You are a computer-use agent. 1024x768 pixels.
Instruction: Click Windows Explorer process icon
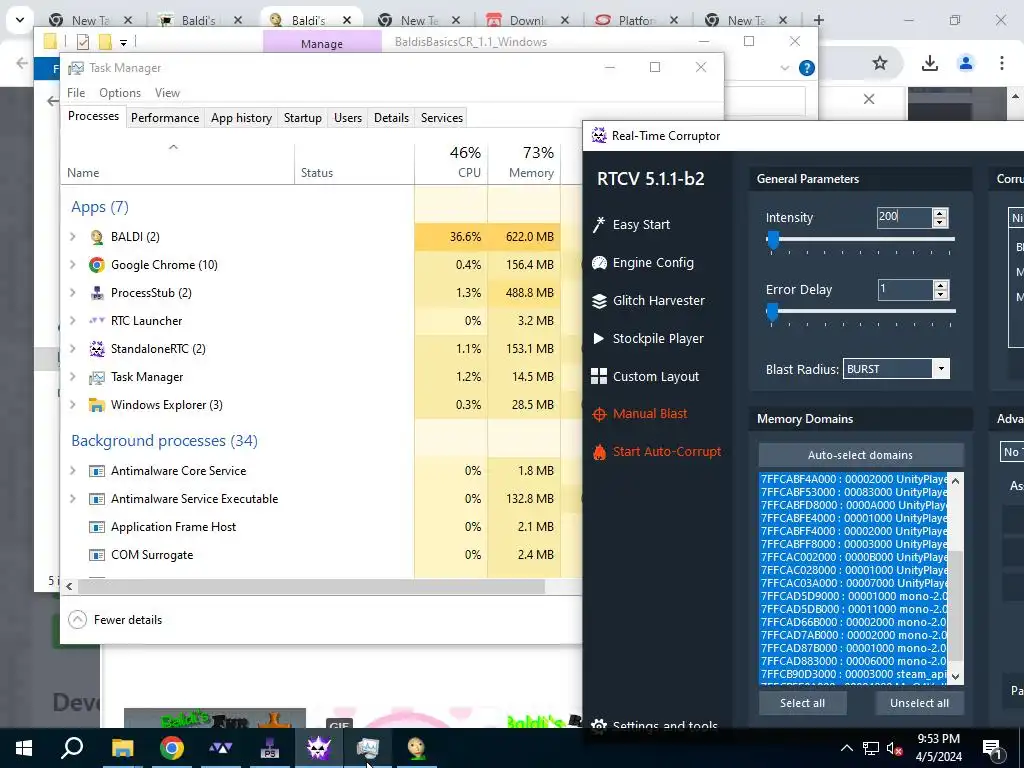[x=97, y=405]
